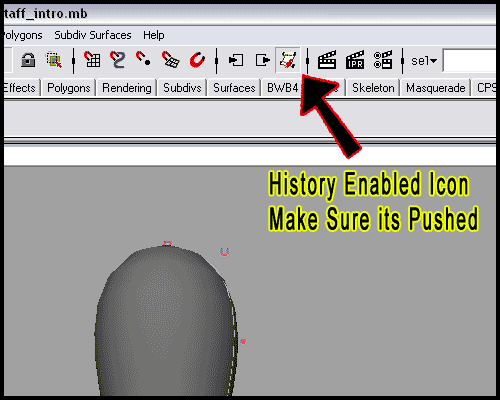Switch to the Skeleton shelf tab

point(373,88)
